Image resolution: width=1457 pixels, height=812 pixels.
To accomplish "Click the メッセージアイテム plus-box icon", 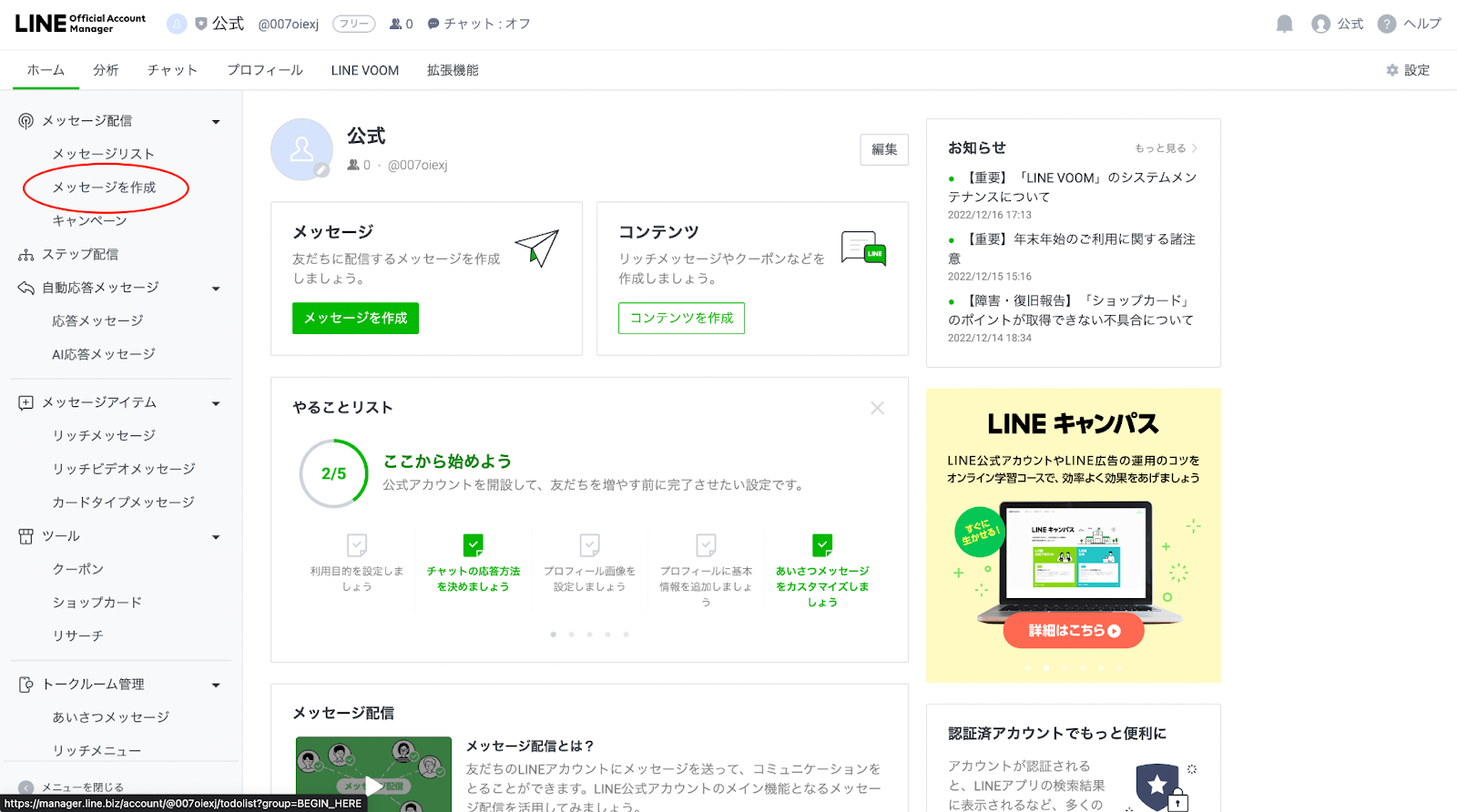I will (x=25, y=402).
